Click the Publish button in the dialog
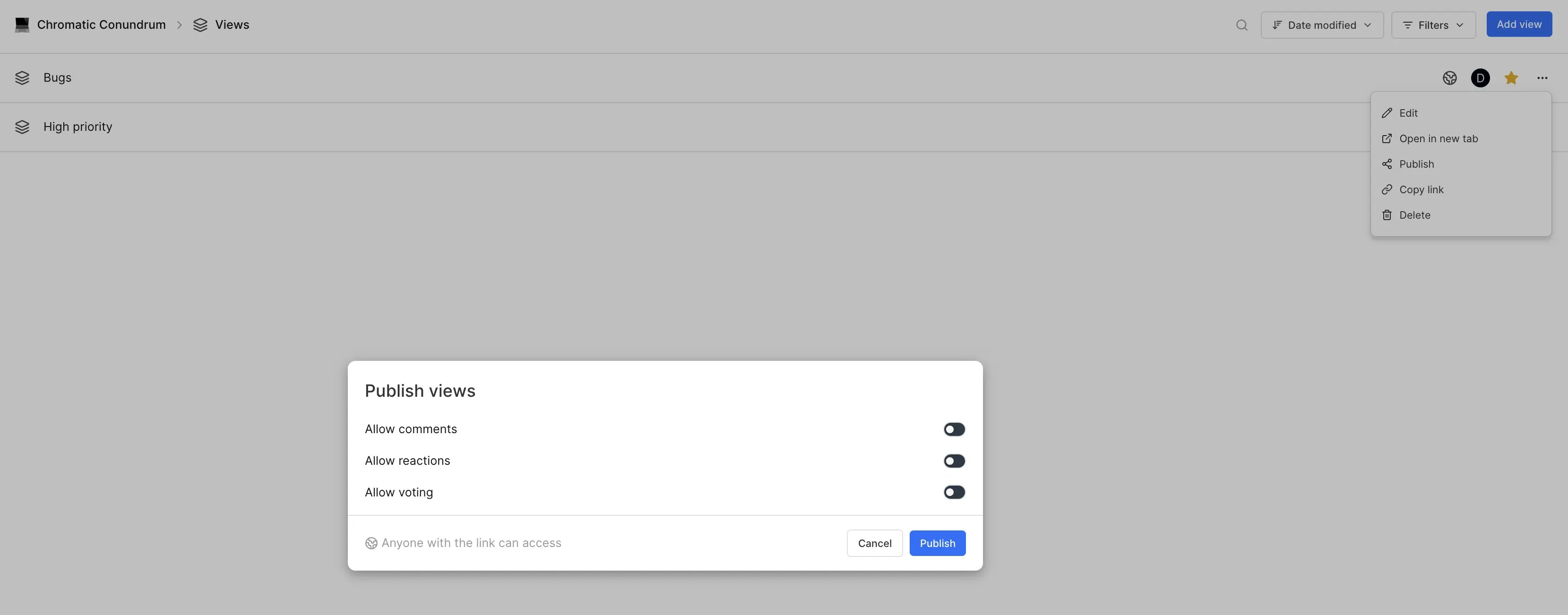 (x=938, y=543)
